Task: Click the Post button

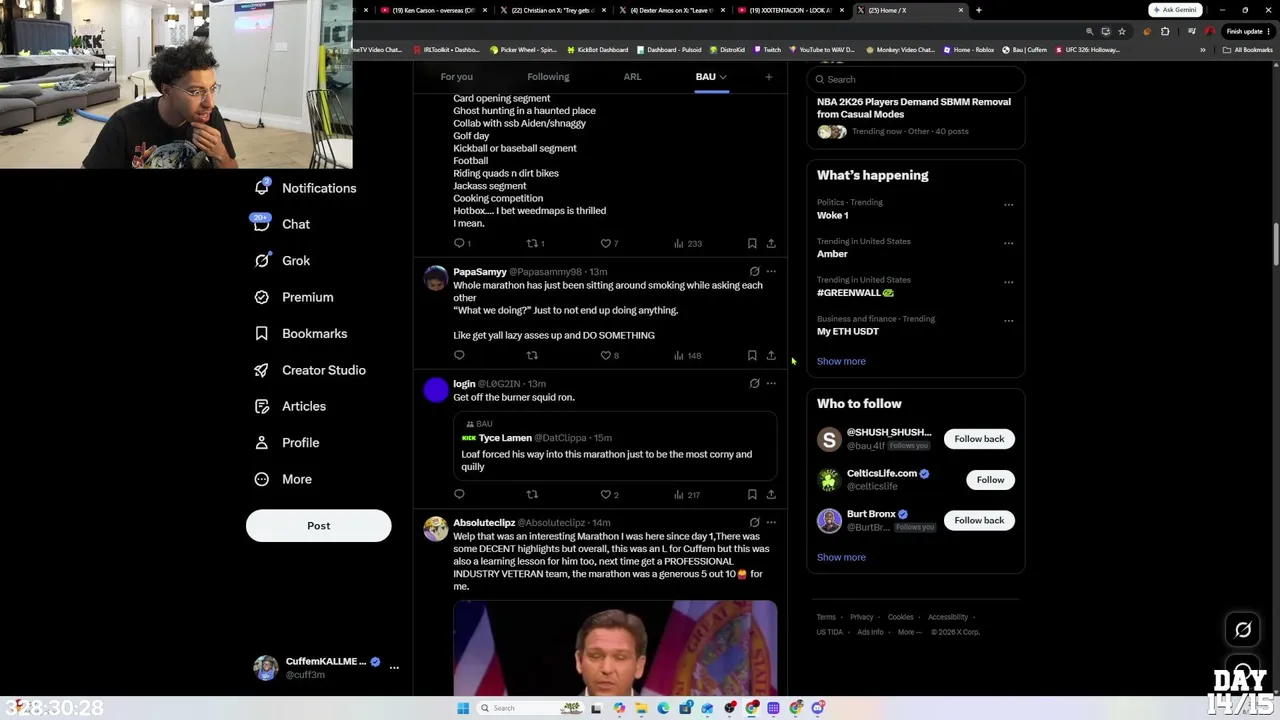Action: [x=319, y=526]
